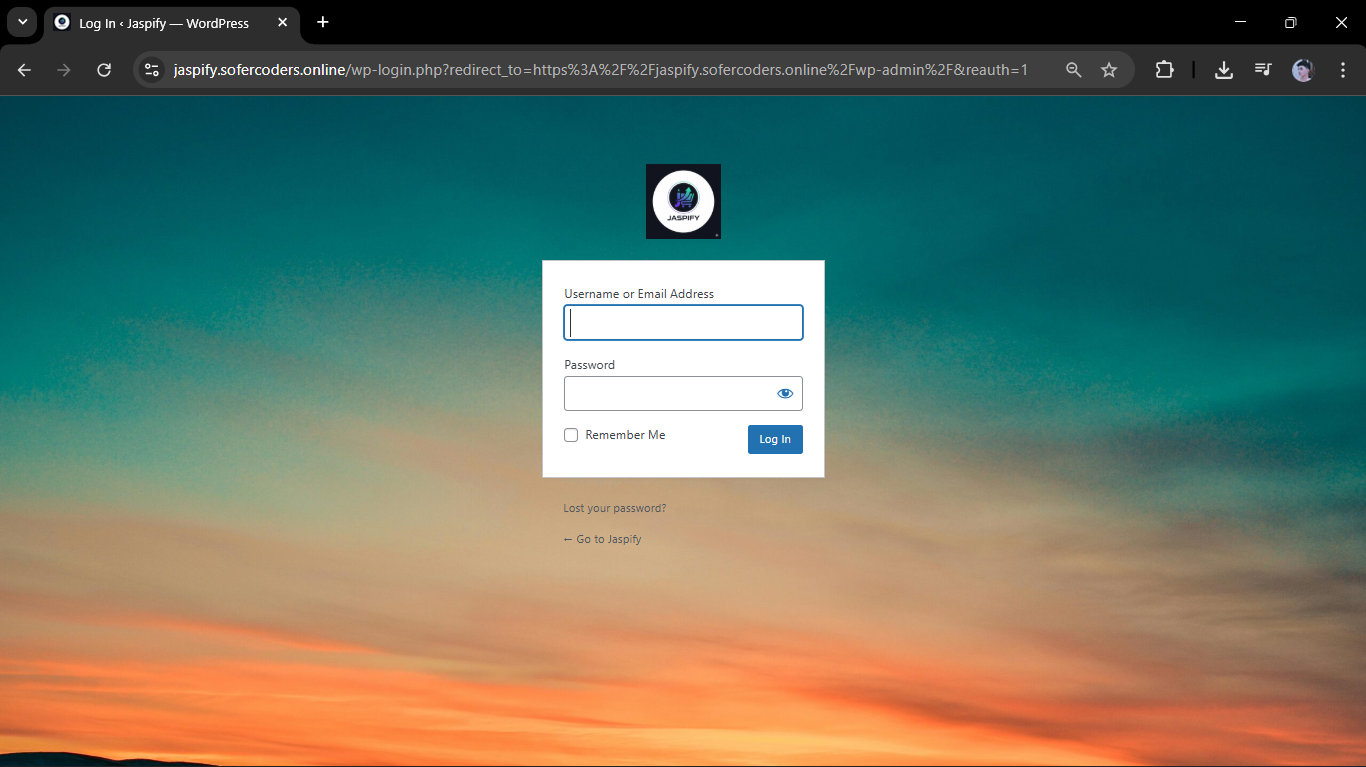Click the page reload icon
This screenshot has width=1366, height=767.
tap(103, 70)
